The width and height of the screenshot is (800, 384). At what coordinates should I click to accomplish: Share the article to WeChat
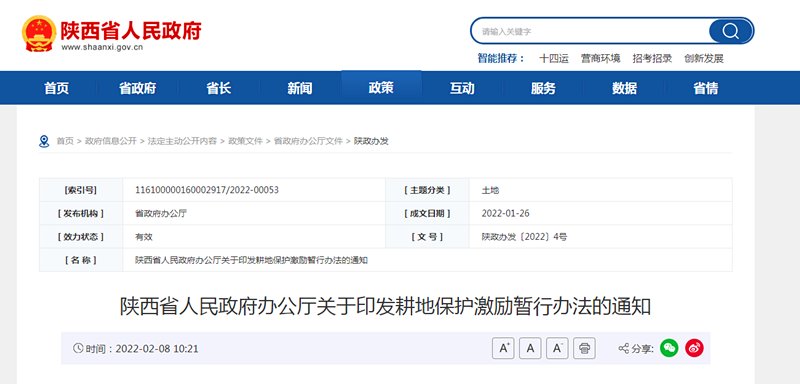click(669, 348)
